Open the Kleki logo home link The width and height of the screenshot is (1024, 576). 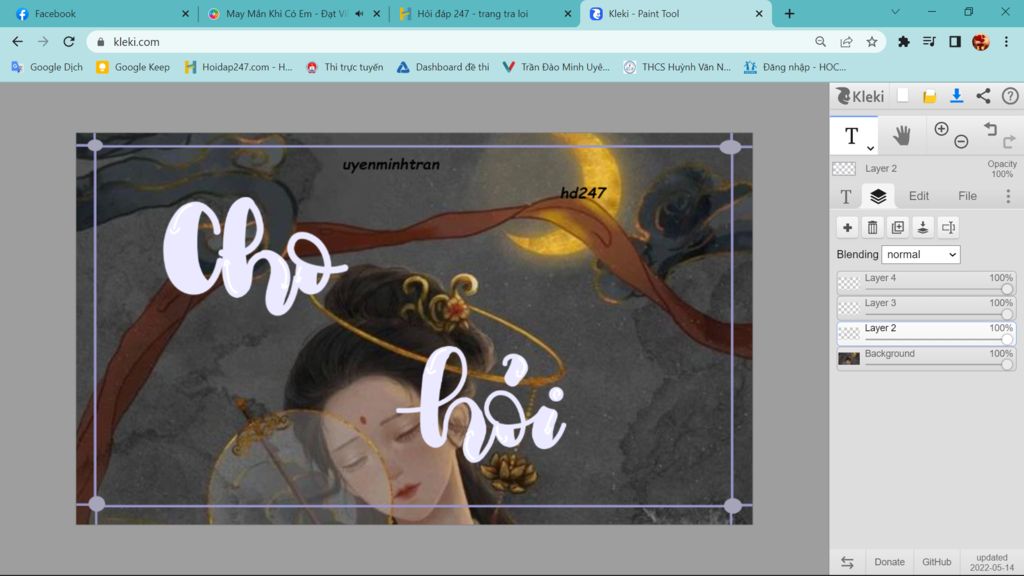860,96
